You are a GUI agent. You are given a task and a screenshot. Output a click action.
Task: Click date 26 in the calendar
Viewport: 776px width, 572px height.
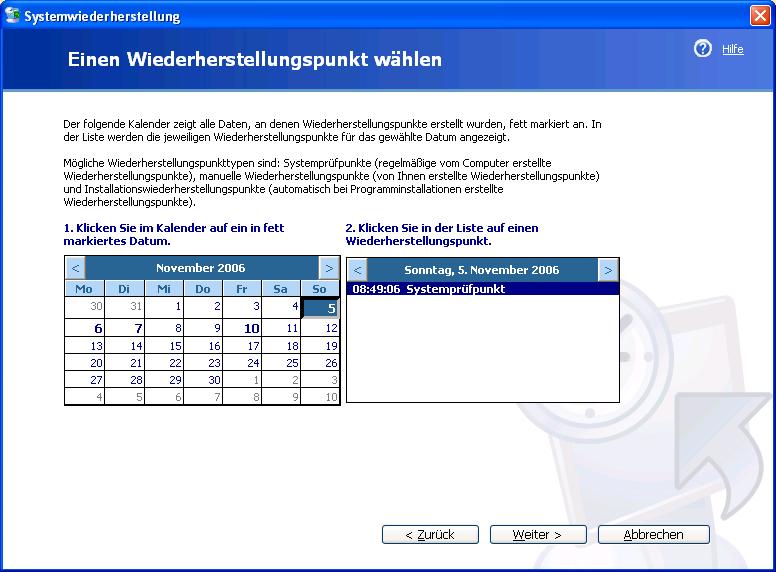pos(320,363)
